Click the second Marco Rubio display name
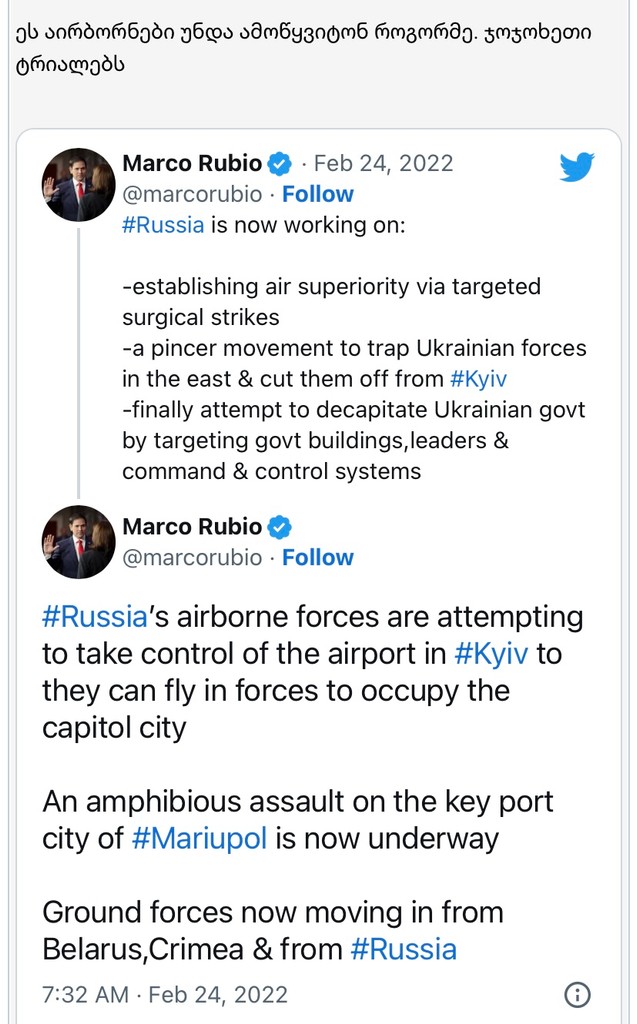The width and height of the screenshot is (637, 1024). pyautogui.click(x=192, y=527)
